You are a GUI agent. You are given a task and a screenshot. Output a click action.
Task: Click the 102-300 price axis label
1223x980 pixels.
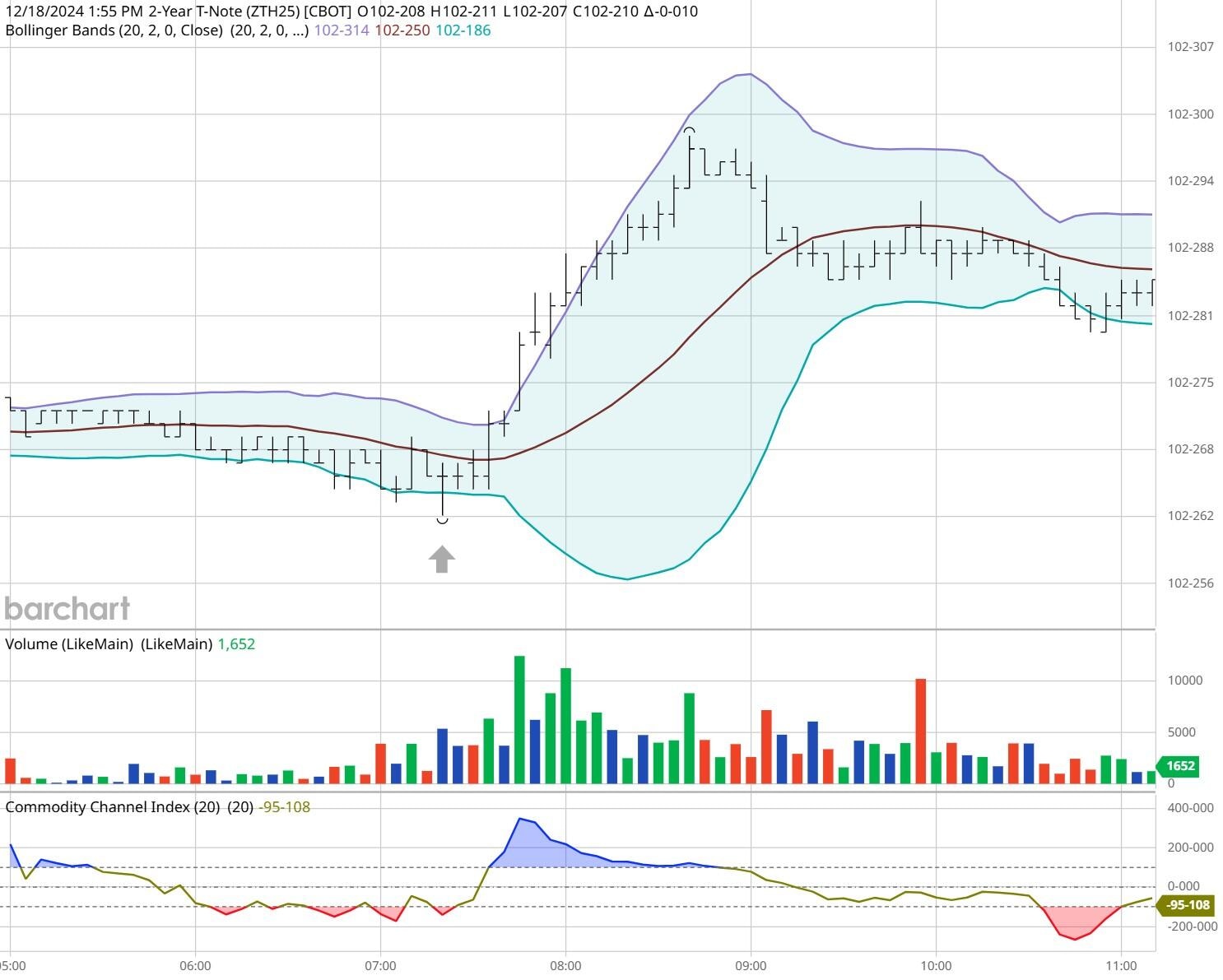[1191, 114]
